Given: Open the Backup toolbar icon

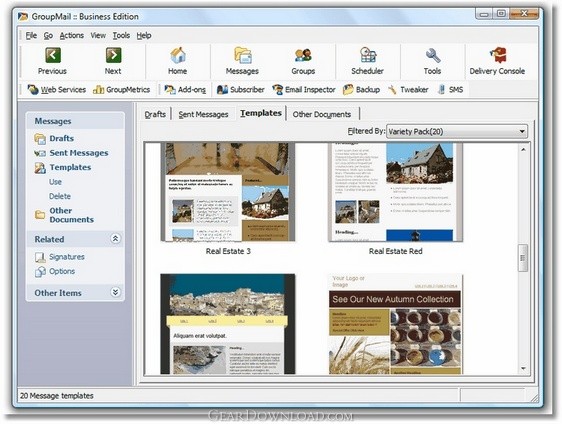Looking at the screenshot, I should (348, 90).
